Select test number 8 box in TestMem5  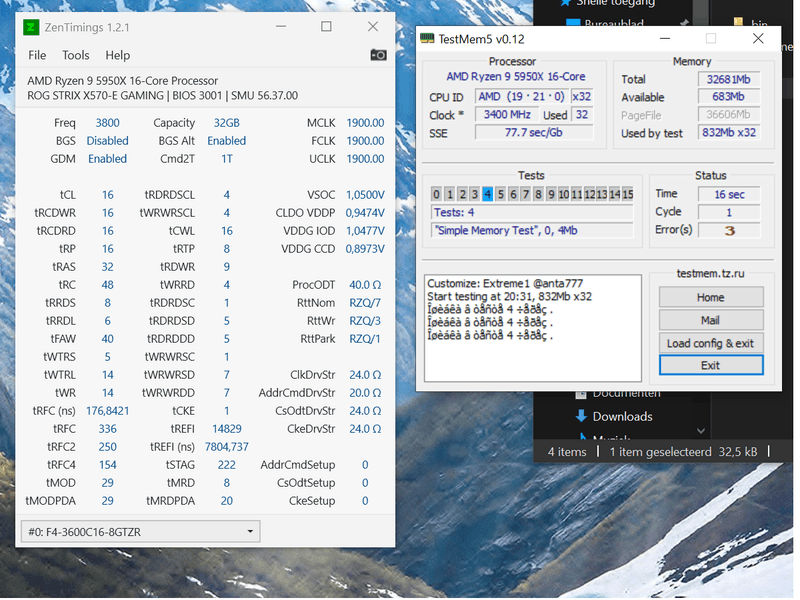pyautogui.click(x=538, y=194)
